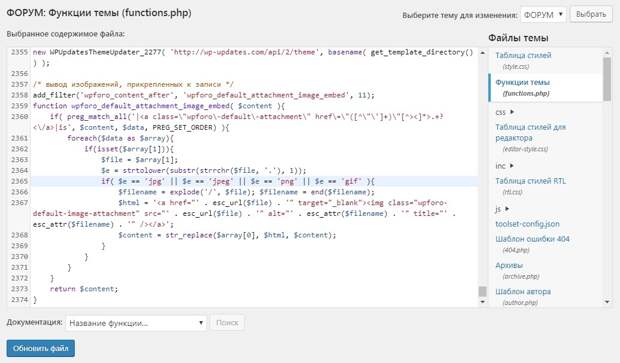620x363 pixels.
Task: Click the Поиск button
Action: [x=227, y=323]
